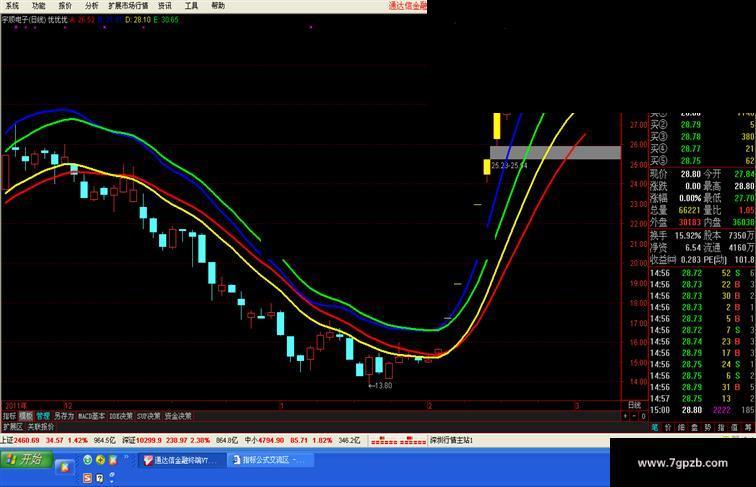
Task: Click the 14:57 28.75 tick row
Action: 702,398
